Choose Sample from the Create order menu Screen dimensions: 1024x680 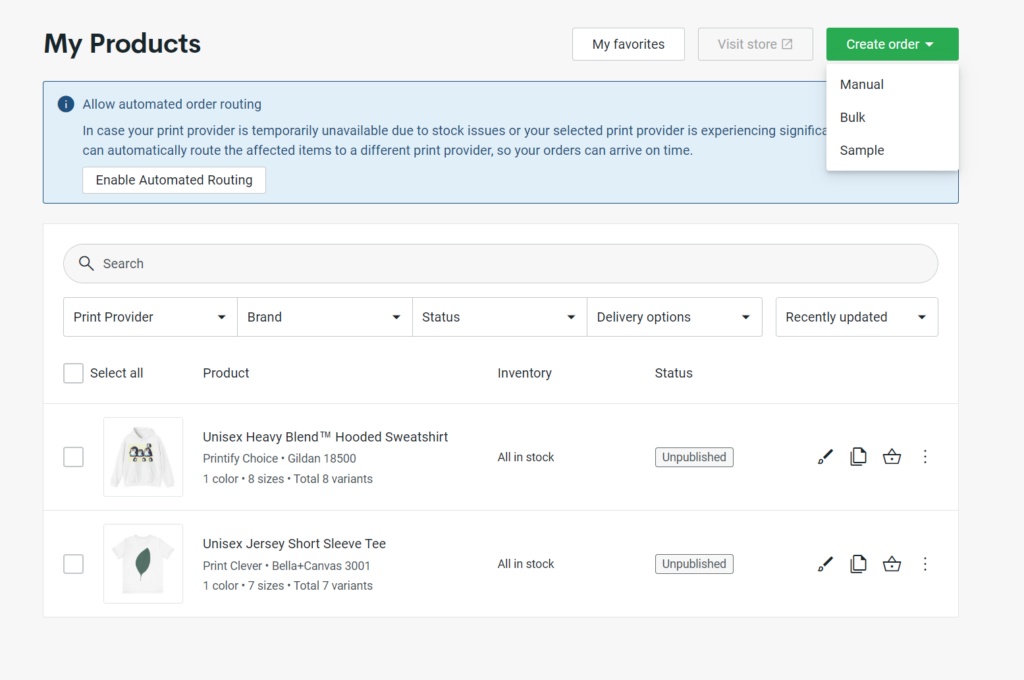(861, 150)
